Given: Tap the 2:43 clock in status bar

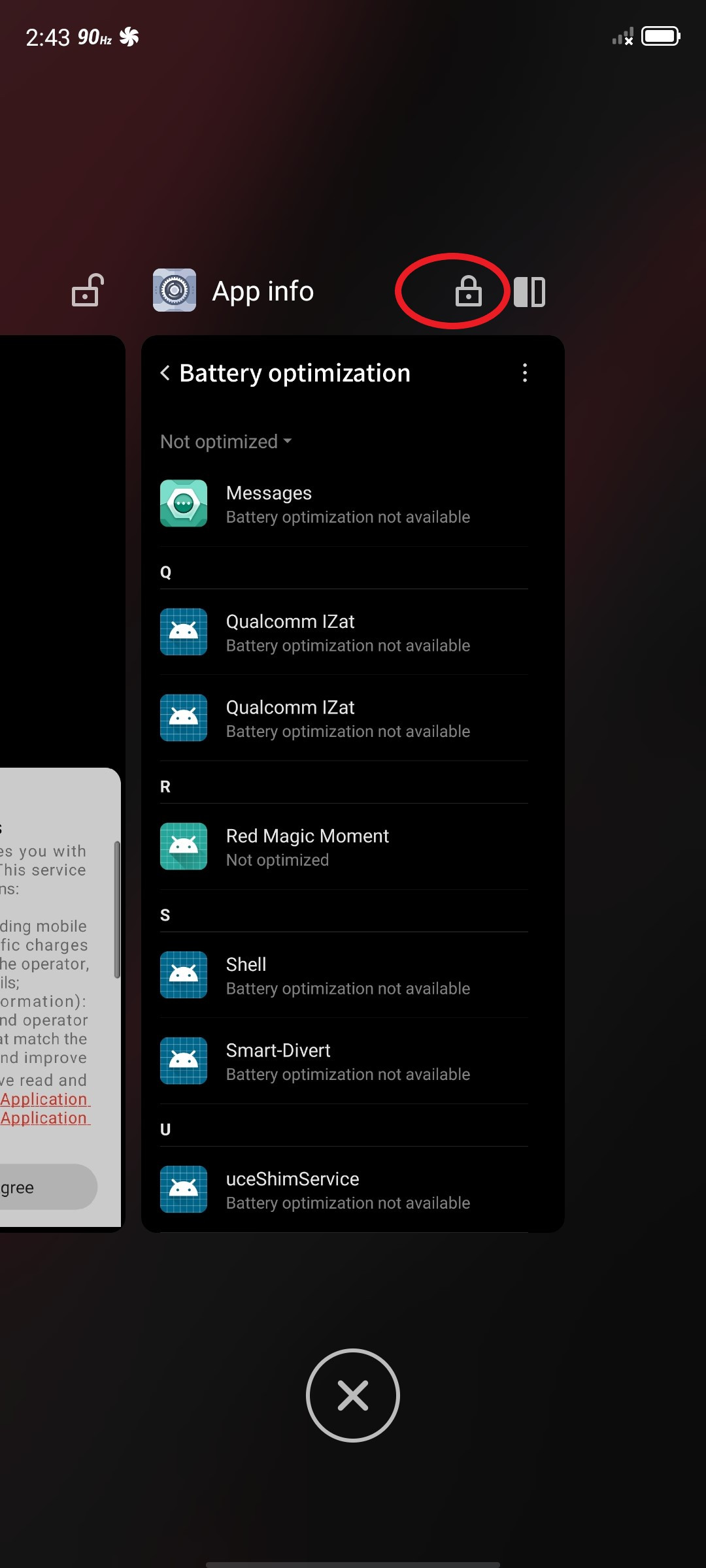Looking at the screenshot, I should click(48, 37).
